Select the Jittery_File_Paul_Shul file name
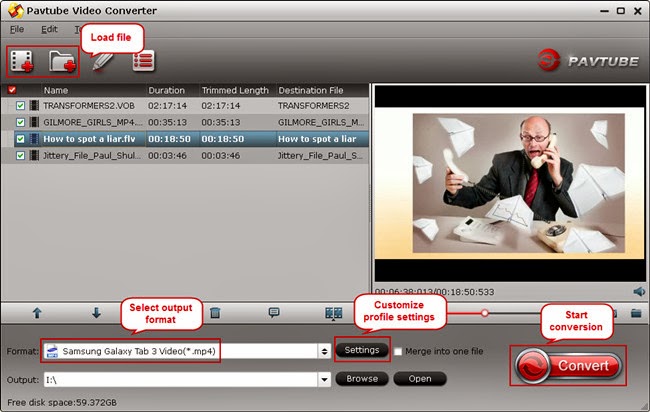This screenshot has width=650, height=412. (x=92, y=155)
